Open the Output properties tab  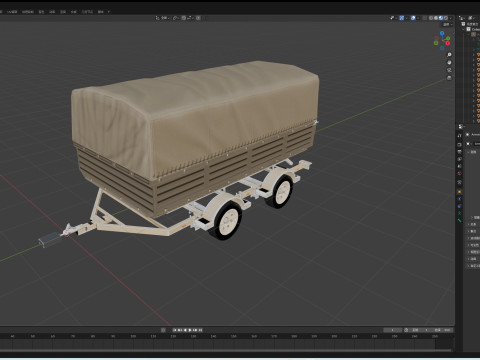pos(459,152)
